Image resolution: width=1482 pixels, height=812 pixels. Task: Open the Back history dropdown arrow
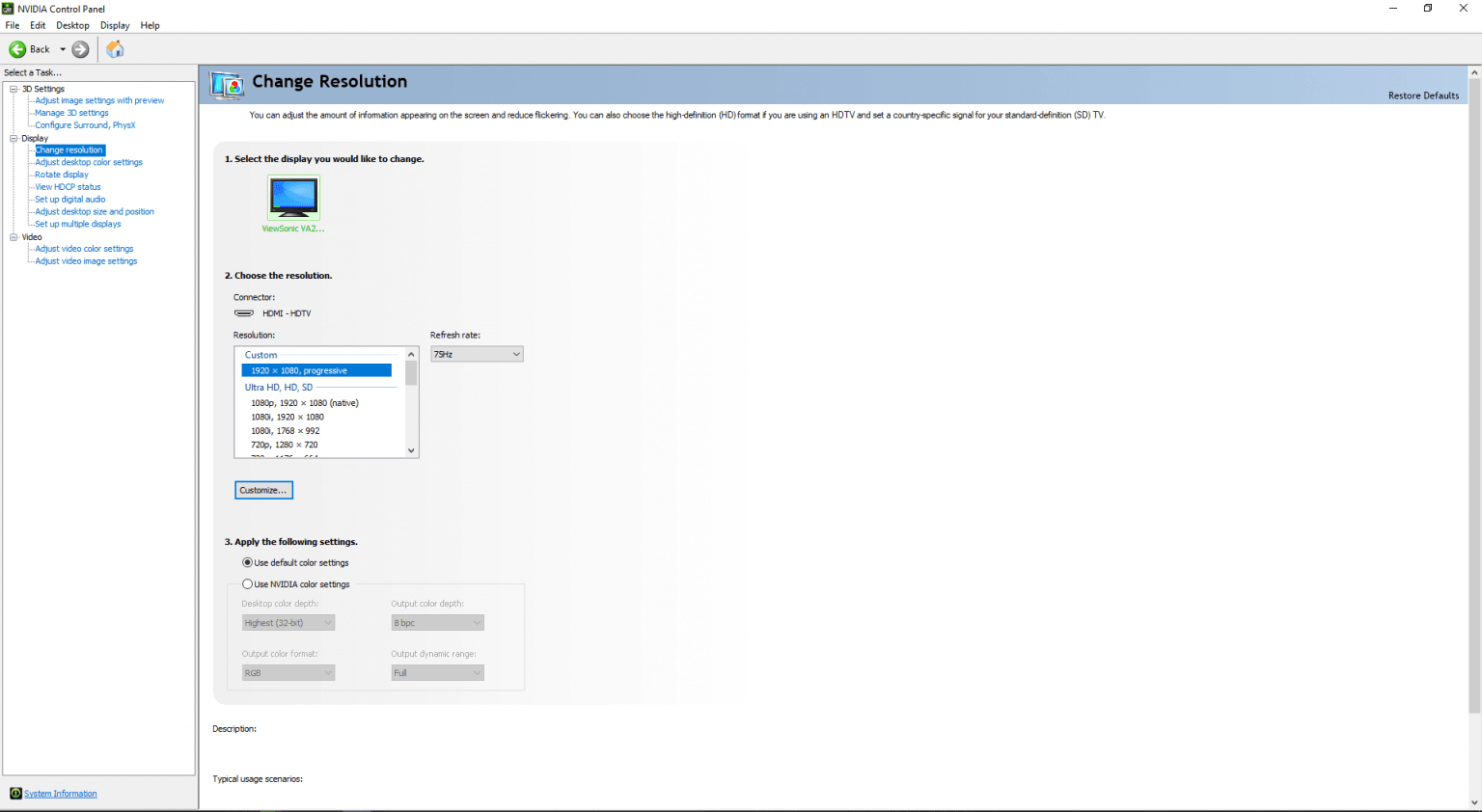point(63,49)
